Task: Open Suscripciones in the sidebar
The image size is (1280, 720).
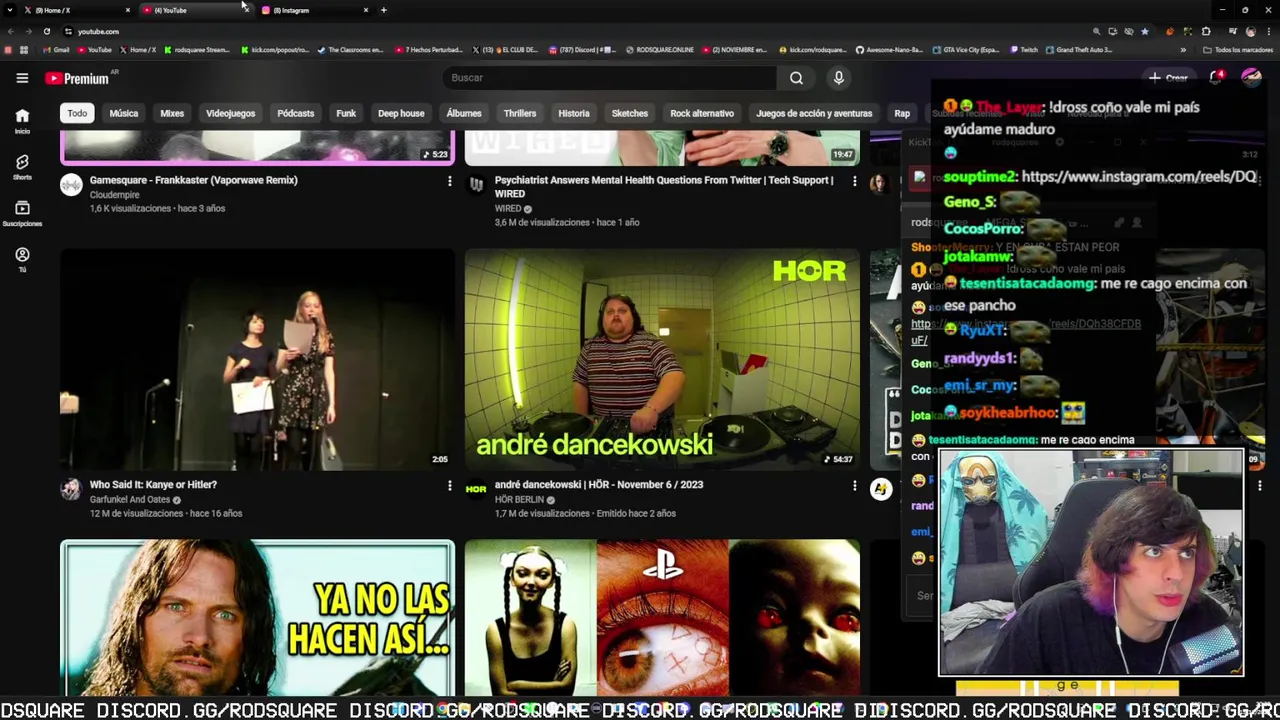Action: 22,213
